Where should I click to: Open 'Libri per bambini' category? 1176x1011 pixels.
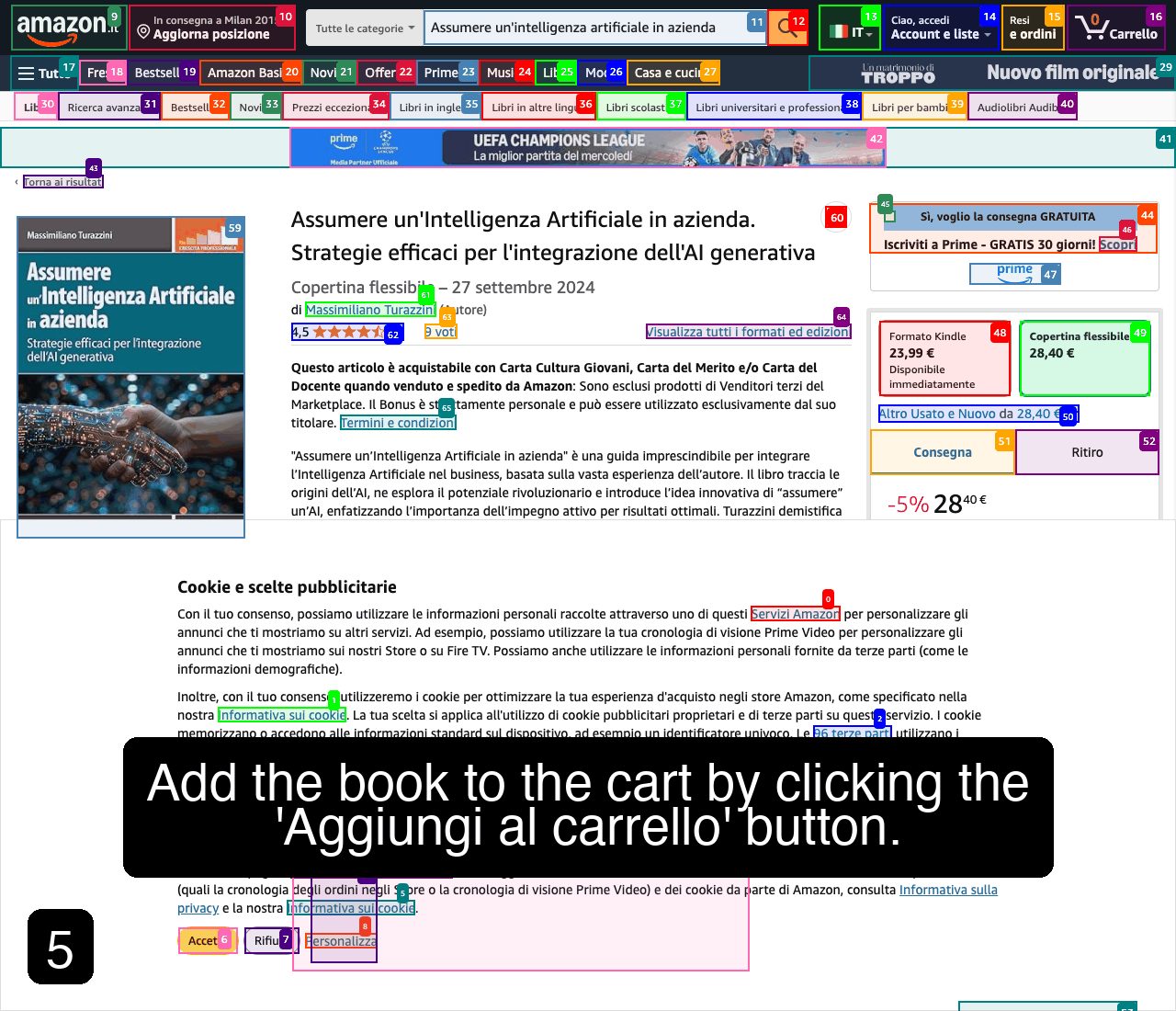click(915, 107)
